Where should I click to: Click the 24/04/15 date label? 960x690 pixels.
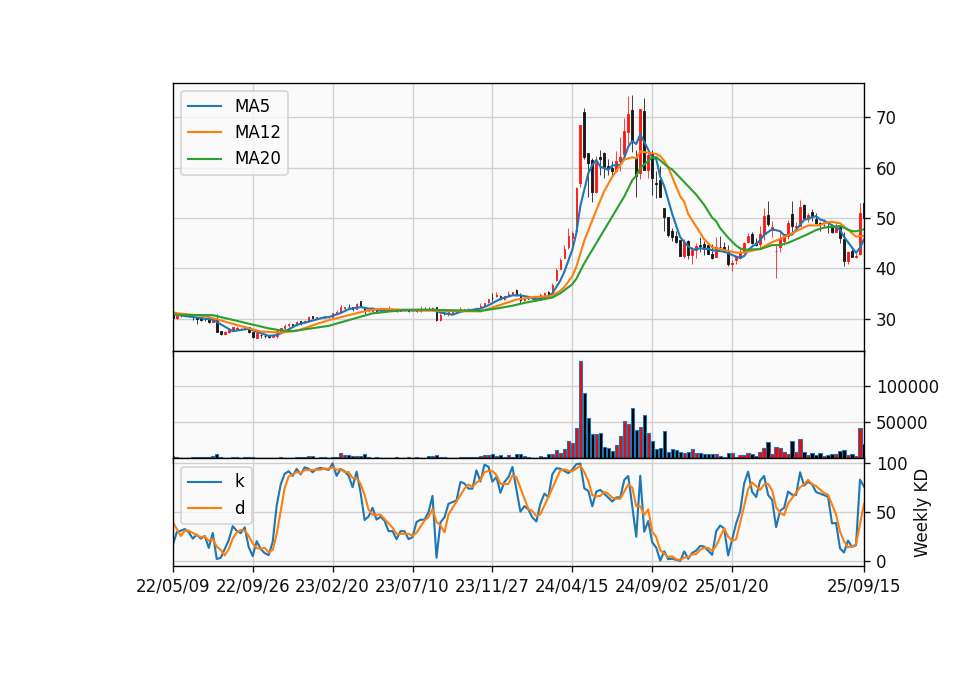(572, 586)
